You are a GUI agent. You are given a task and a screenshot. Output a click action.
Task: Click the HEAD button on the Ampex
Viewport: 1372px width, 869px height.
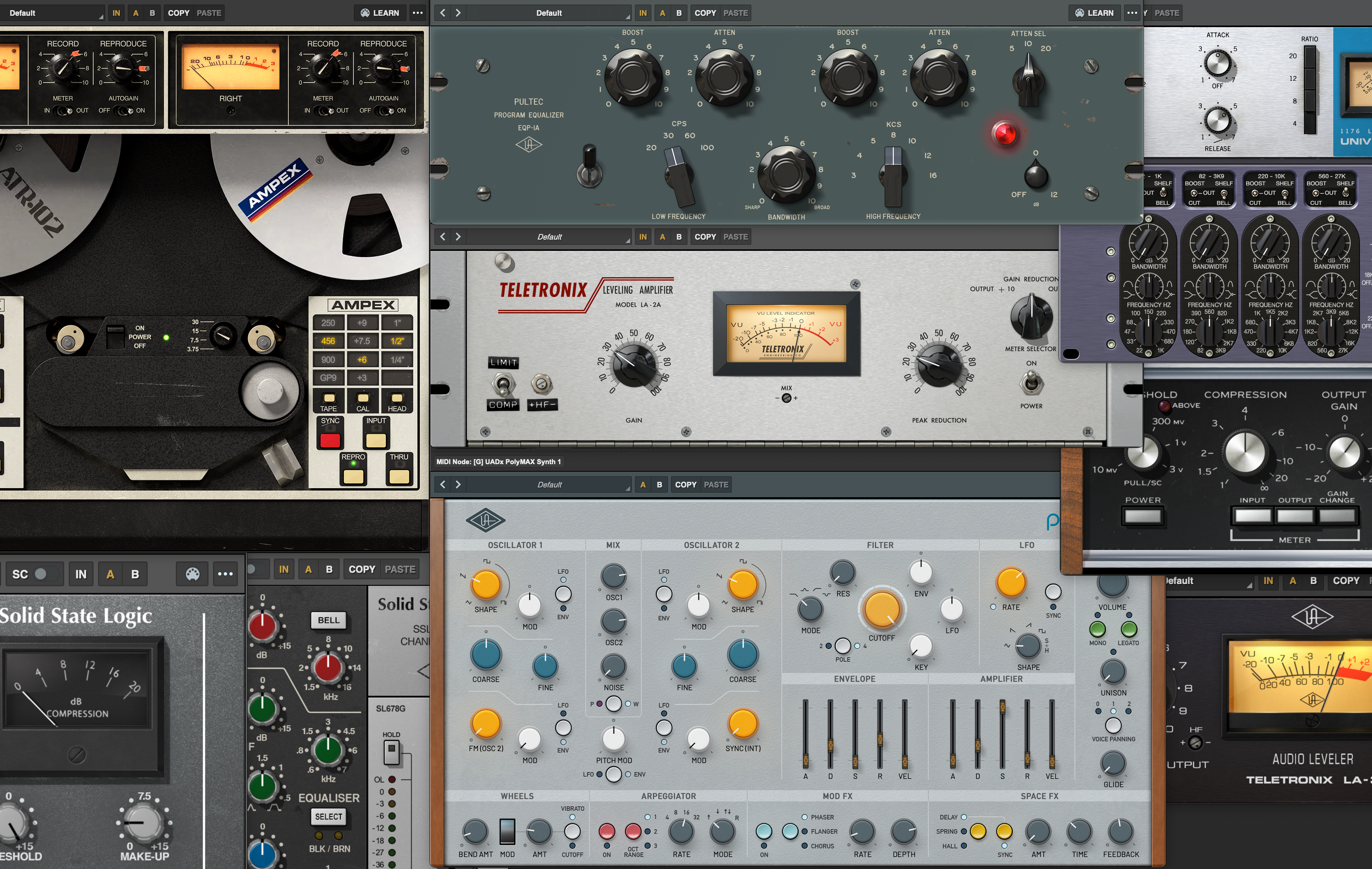coord(397,398)
